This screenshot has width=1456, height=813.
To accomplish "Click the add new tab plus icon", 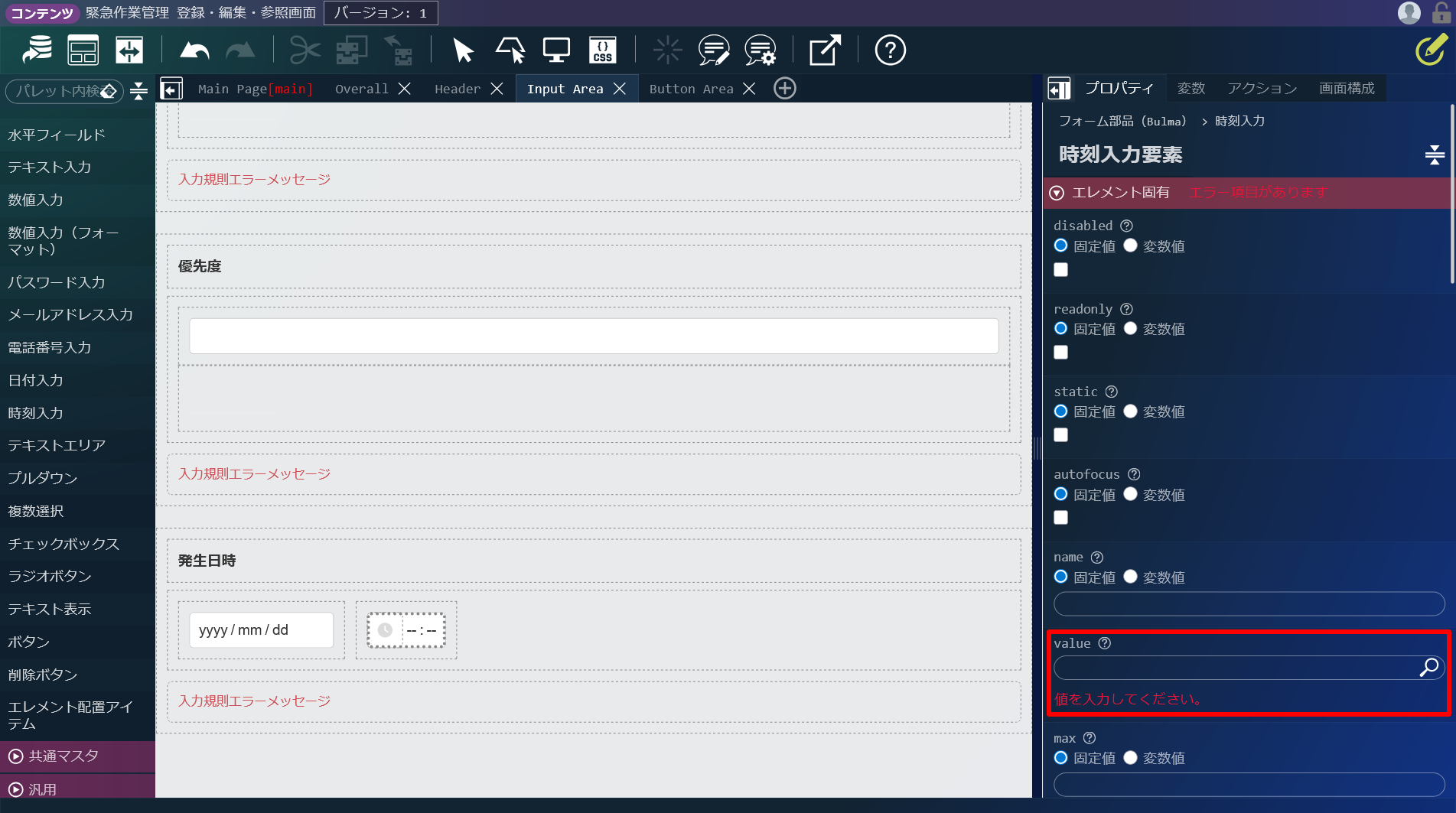I will (x=784, y=89).
